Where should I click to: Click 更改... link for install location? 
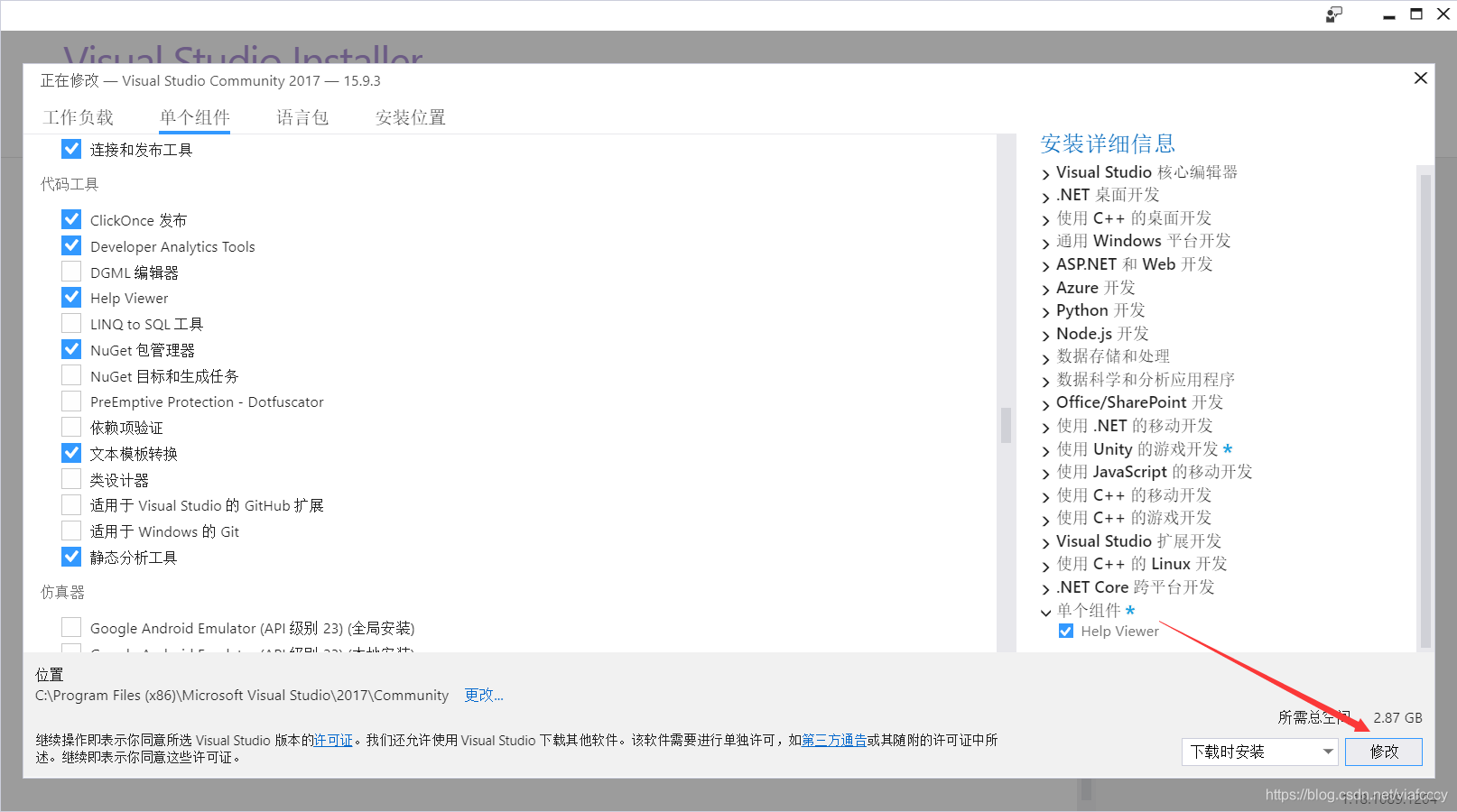(x=484, y=695)
